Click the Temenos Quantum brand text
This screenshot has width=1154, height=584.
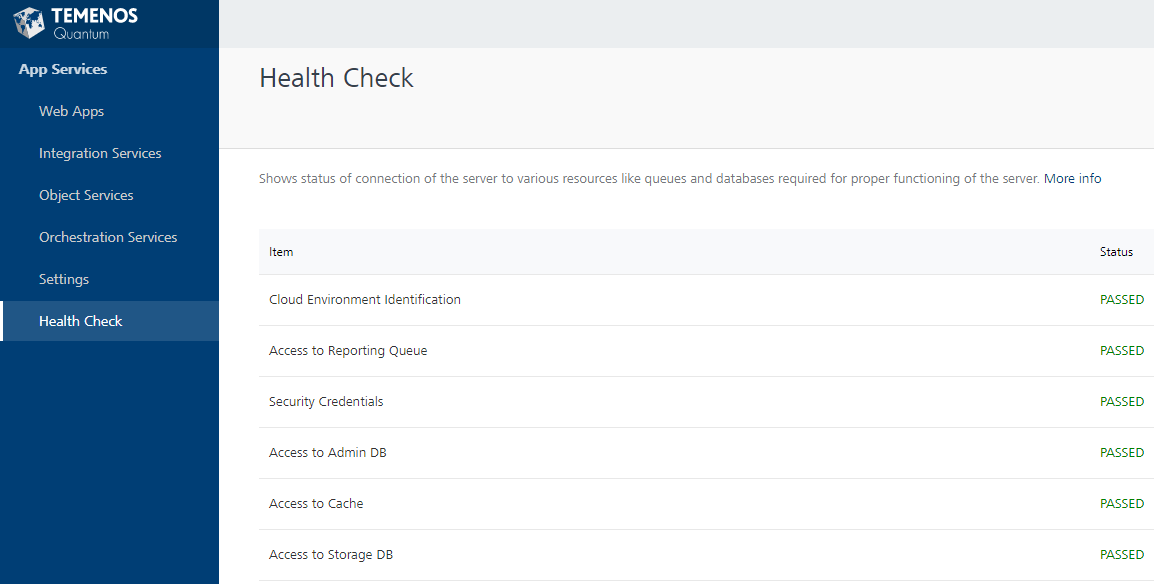(x=95, y=24)
